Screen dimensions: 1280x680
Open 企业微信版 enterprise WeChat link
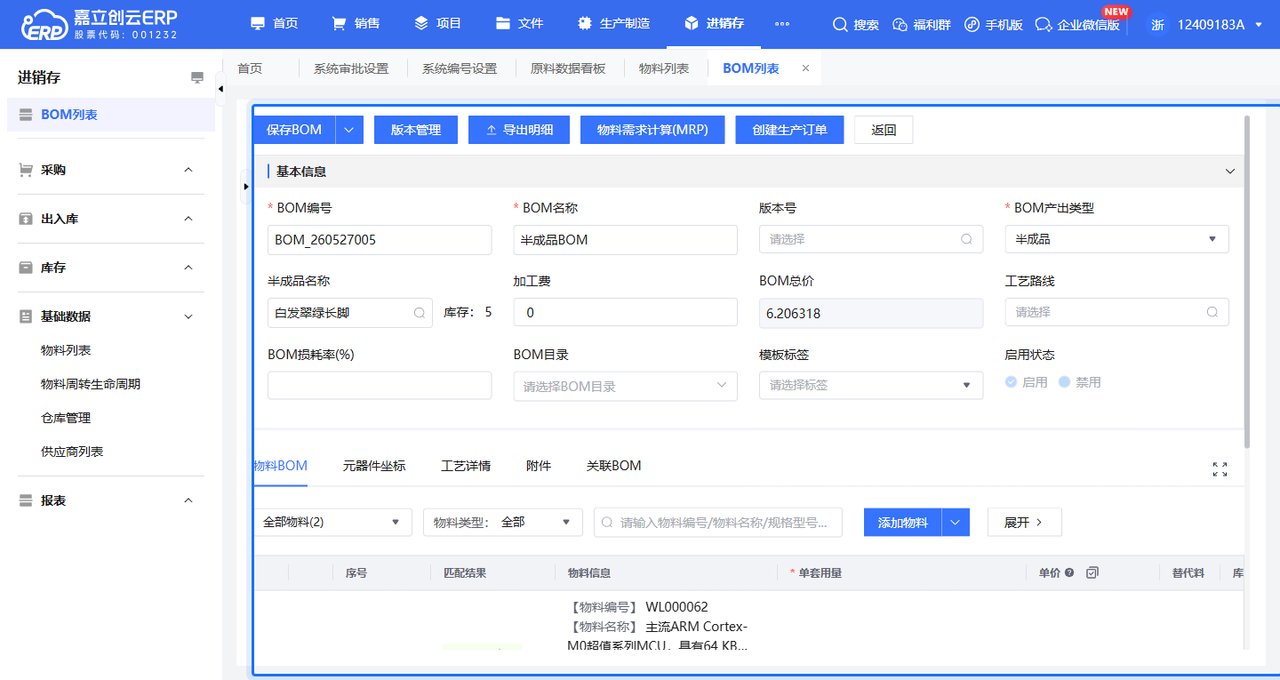(x=1077, y=24)
